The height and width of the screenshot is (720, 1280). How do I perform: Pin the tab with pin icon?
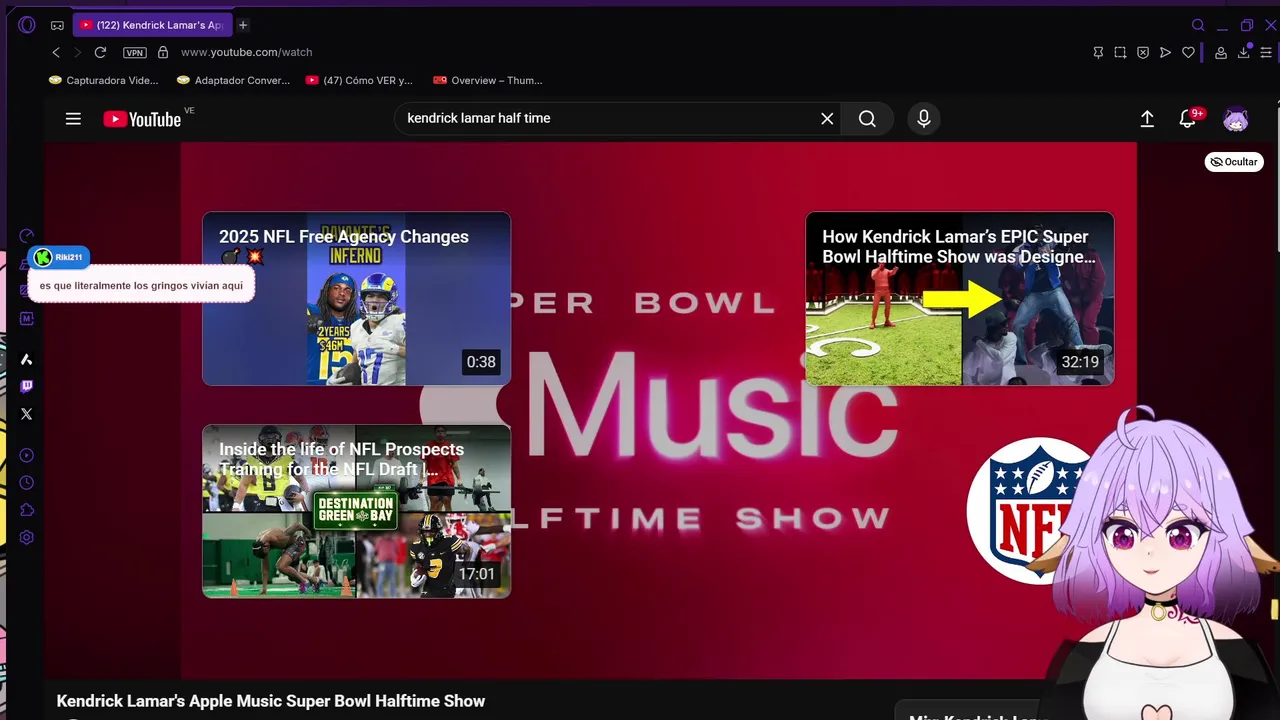pyautogui.click(x=1098, y=52)
